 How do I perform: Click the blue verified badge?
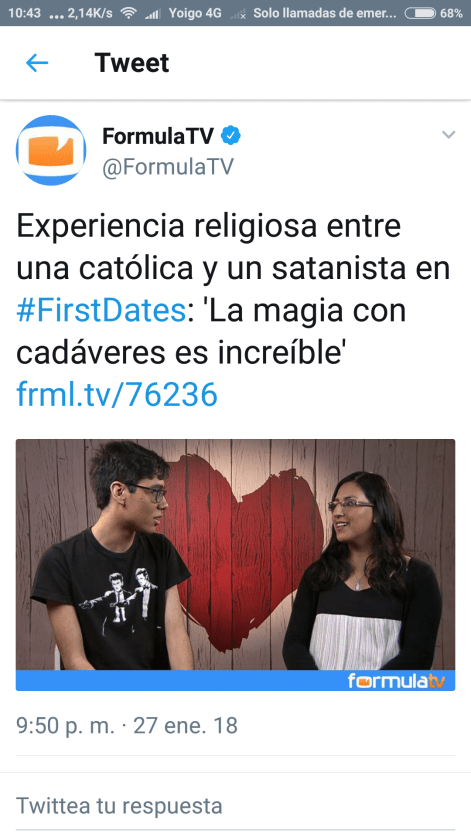(x=231, y=136)
